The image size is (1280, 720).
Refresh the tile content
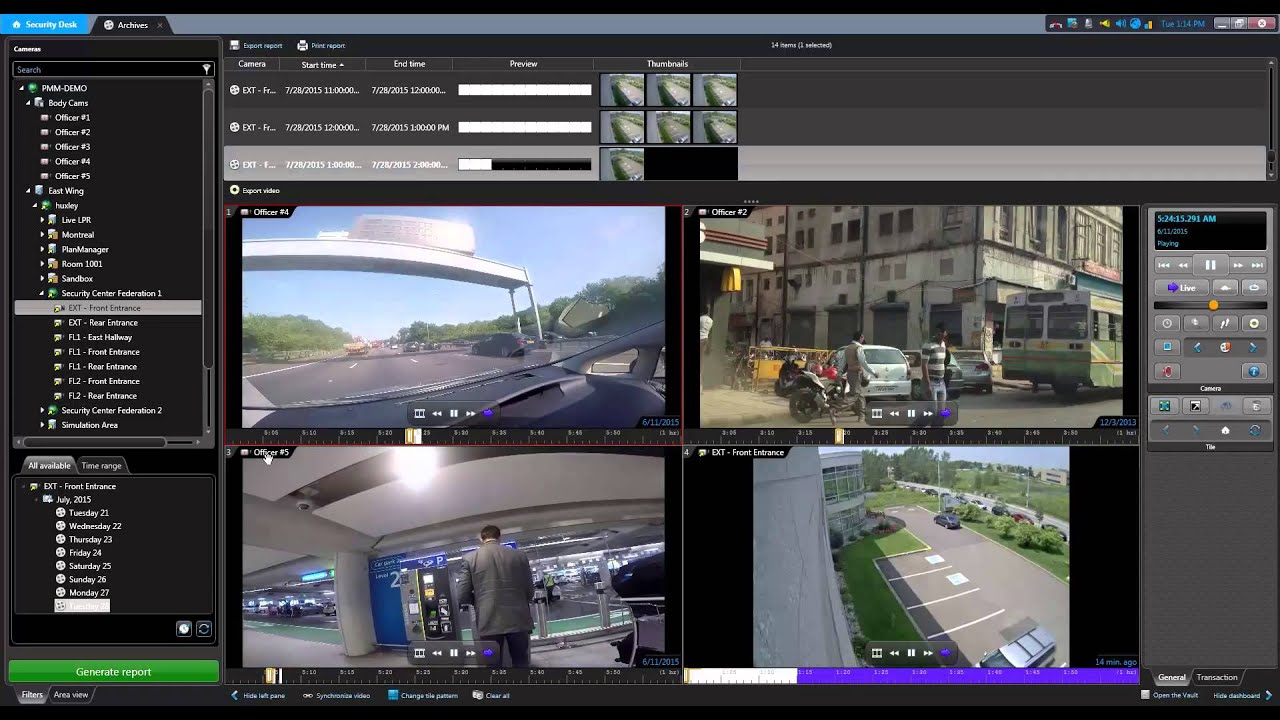pos(1255,430)
